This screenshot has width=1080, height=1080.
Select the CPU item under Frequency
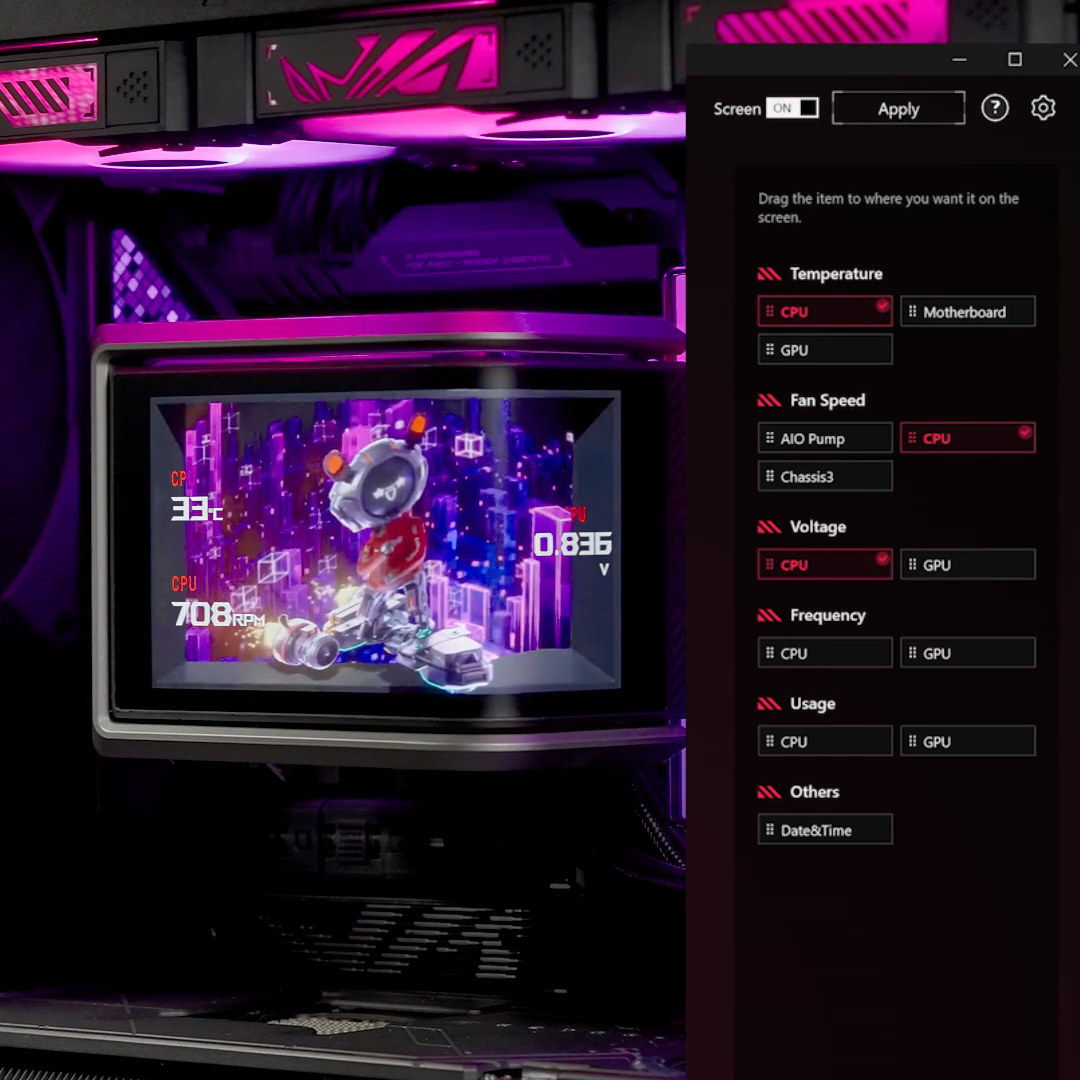(x=825, y=653)
